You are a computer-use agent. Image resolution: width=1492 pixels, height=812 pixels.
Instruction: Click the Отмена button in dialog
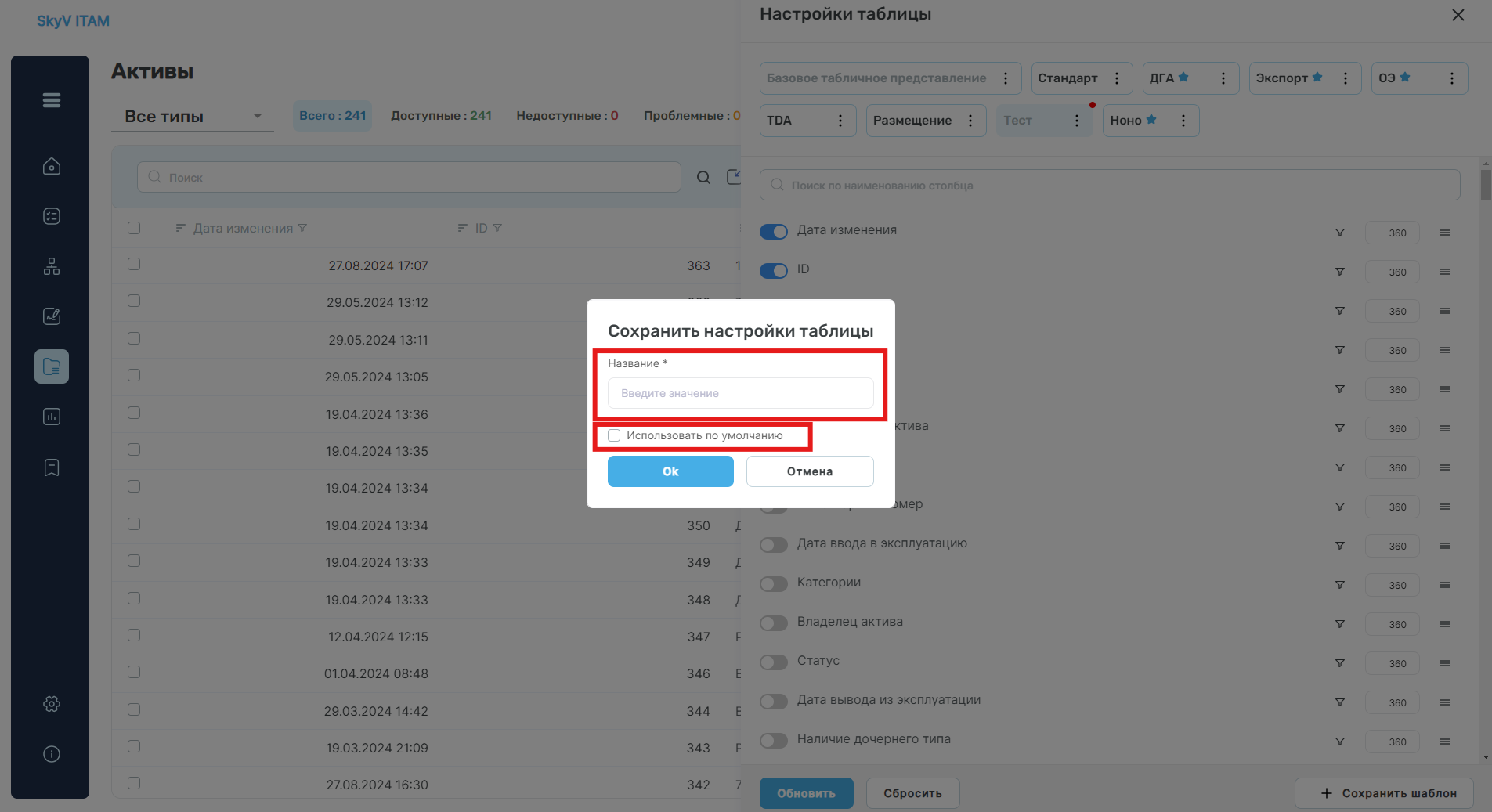(x=810, y=471)
